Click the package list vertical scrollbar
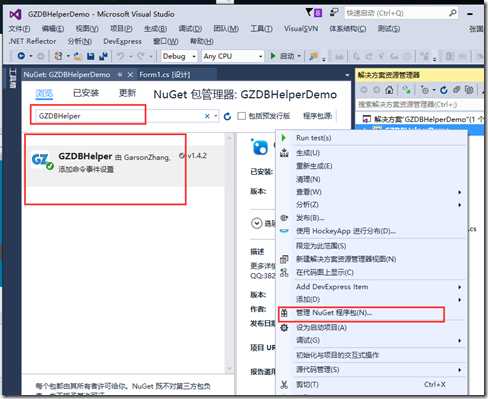The image size is (488, 399). point(229,253)
